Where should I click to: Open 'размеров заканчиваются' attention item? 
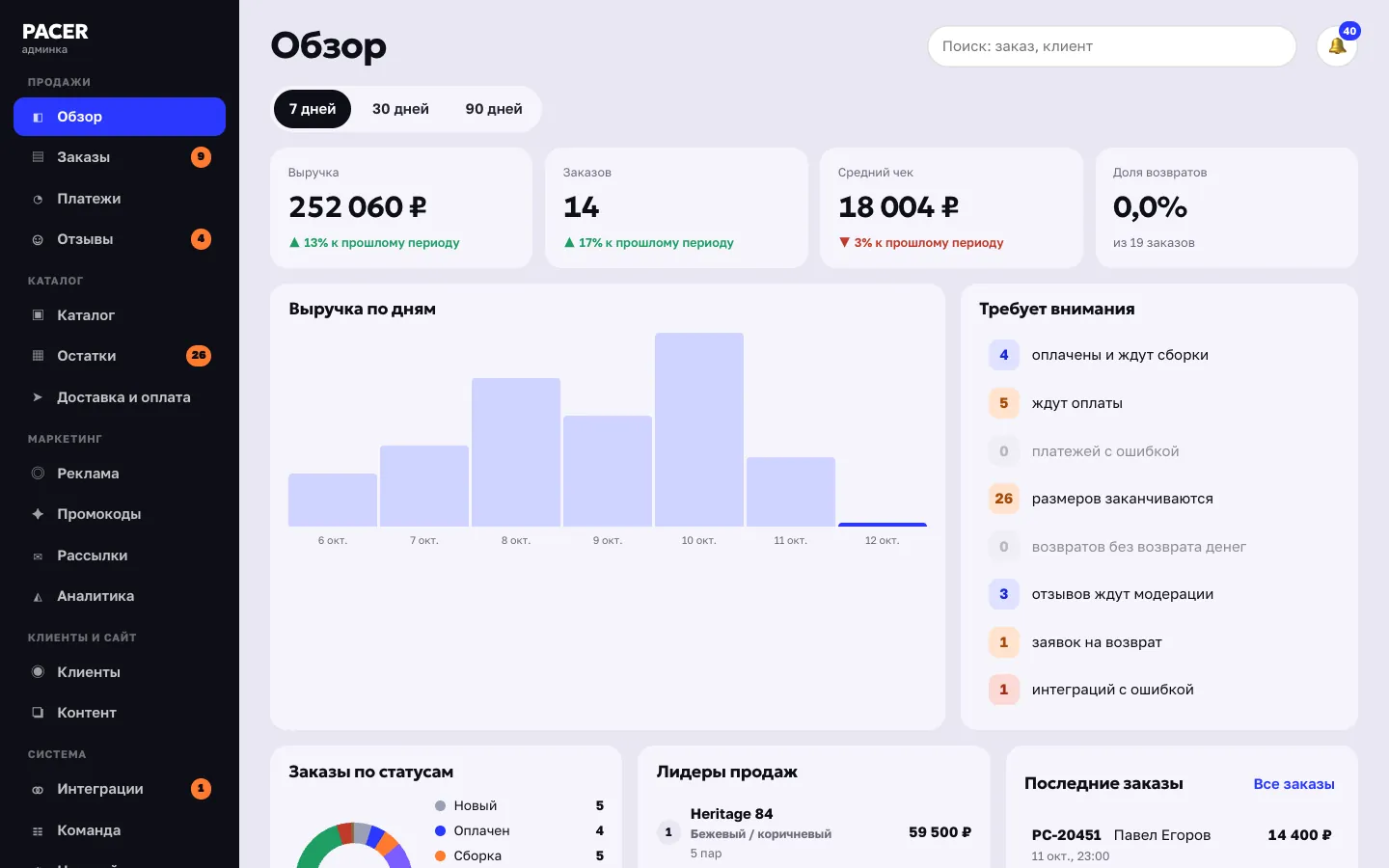[1158, 499]
